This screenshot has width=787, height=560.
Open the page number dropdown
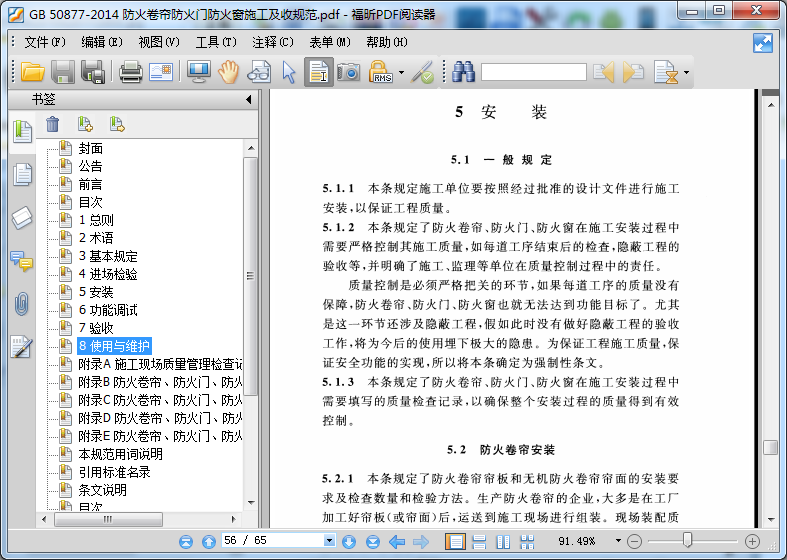[x=329, y=541]
